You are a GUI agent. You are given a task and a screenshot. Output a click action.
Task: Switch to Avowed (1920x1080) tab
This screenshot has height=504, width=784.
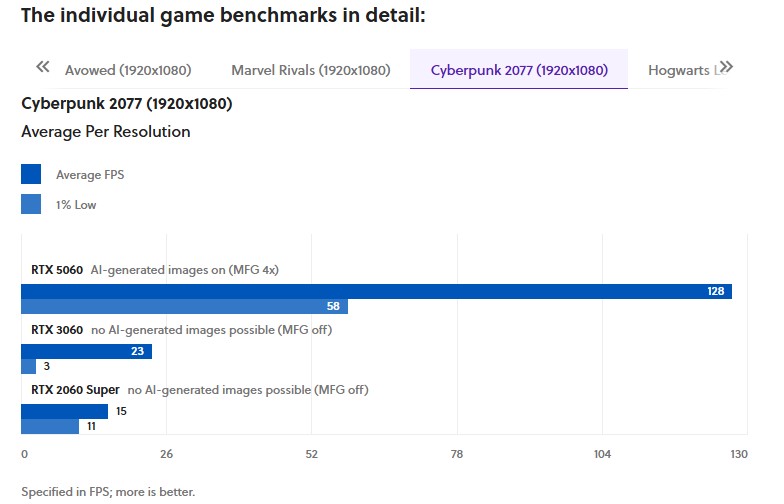[128, 70]
